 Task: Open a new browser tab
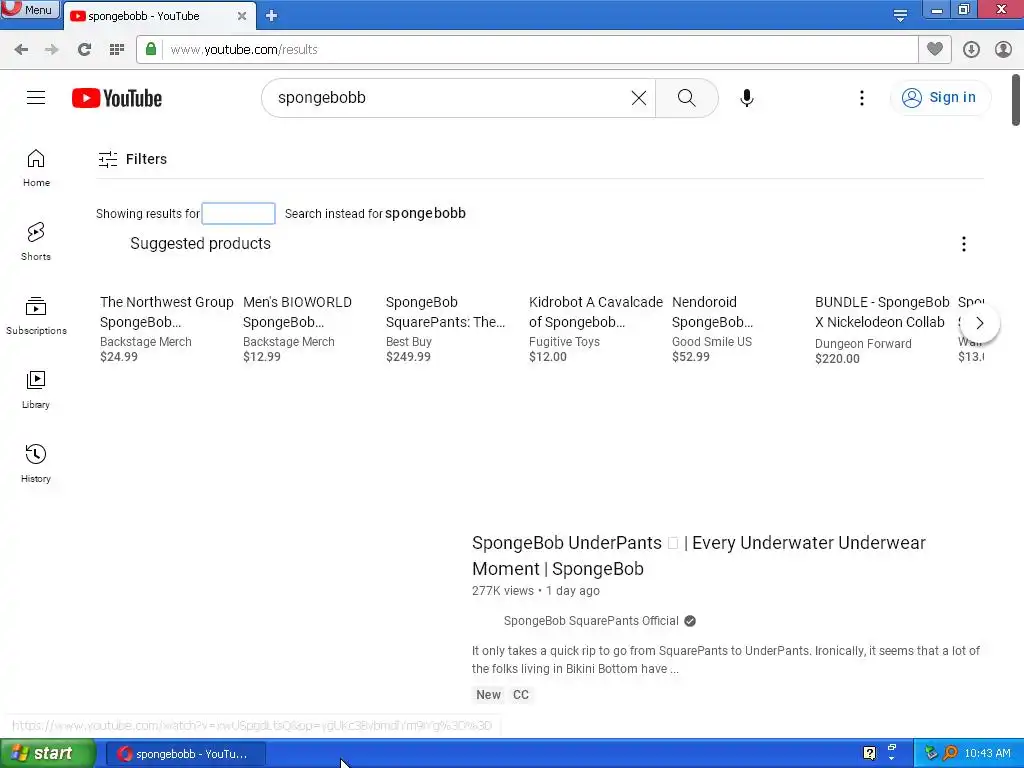point(272,16)
